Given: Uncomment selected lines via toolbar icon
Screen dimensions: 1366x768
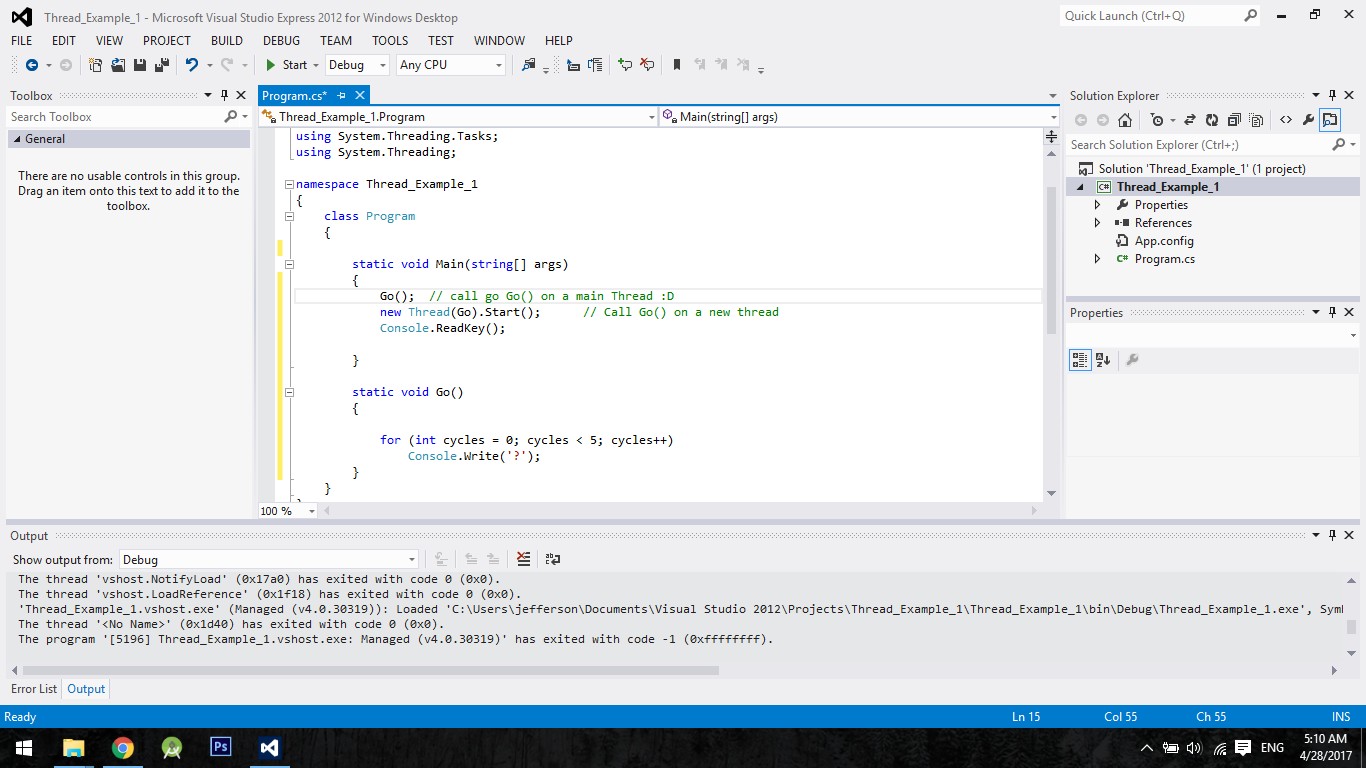Looking at the screenshot, I should (647, 65).
